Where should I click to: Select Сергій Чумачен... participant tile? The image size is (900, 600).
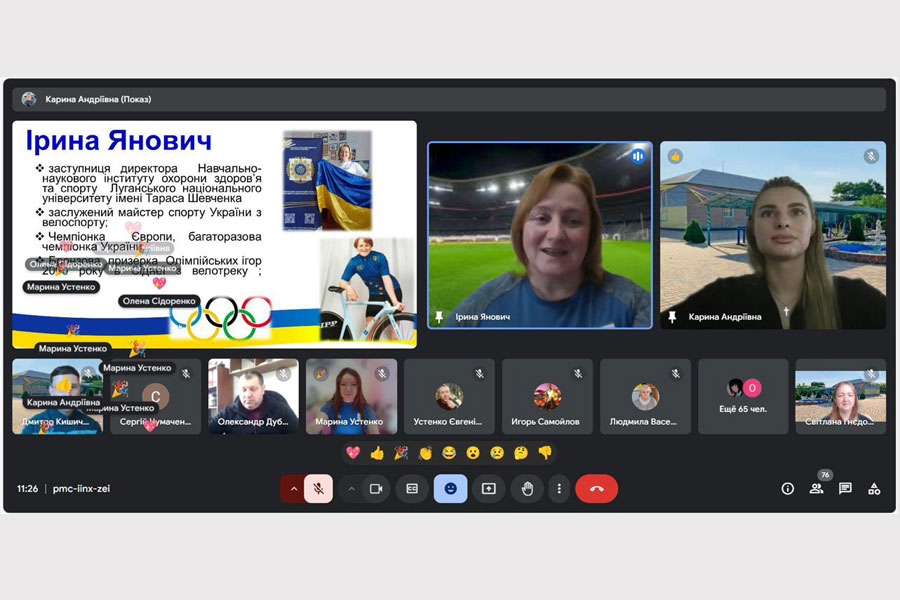[x=156, y=396]
